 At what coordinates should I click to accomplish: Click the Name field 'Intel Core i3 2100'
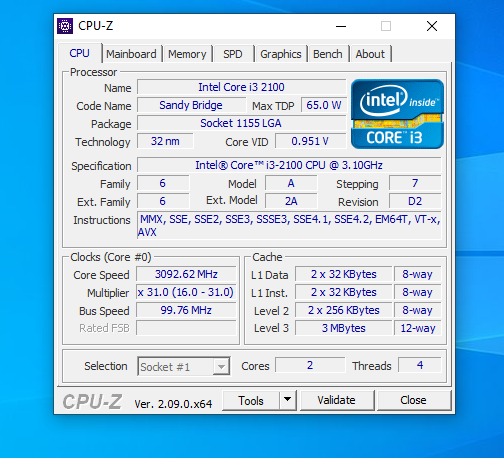point(241,87)
